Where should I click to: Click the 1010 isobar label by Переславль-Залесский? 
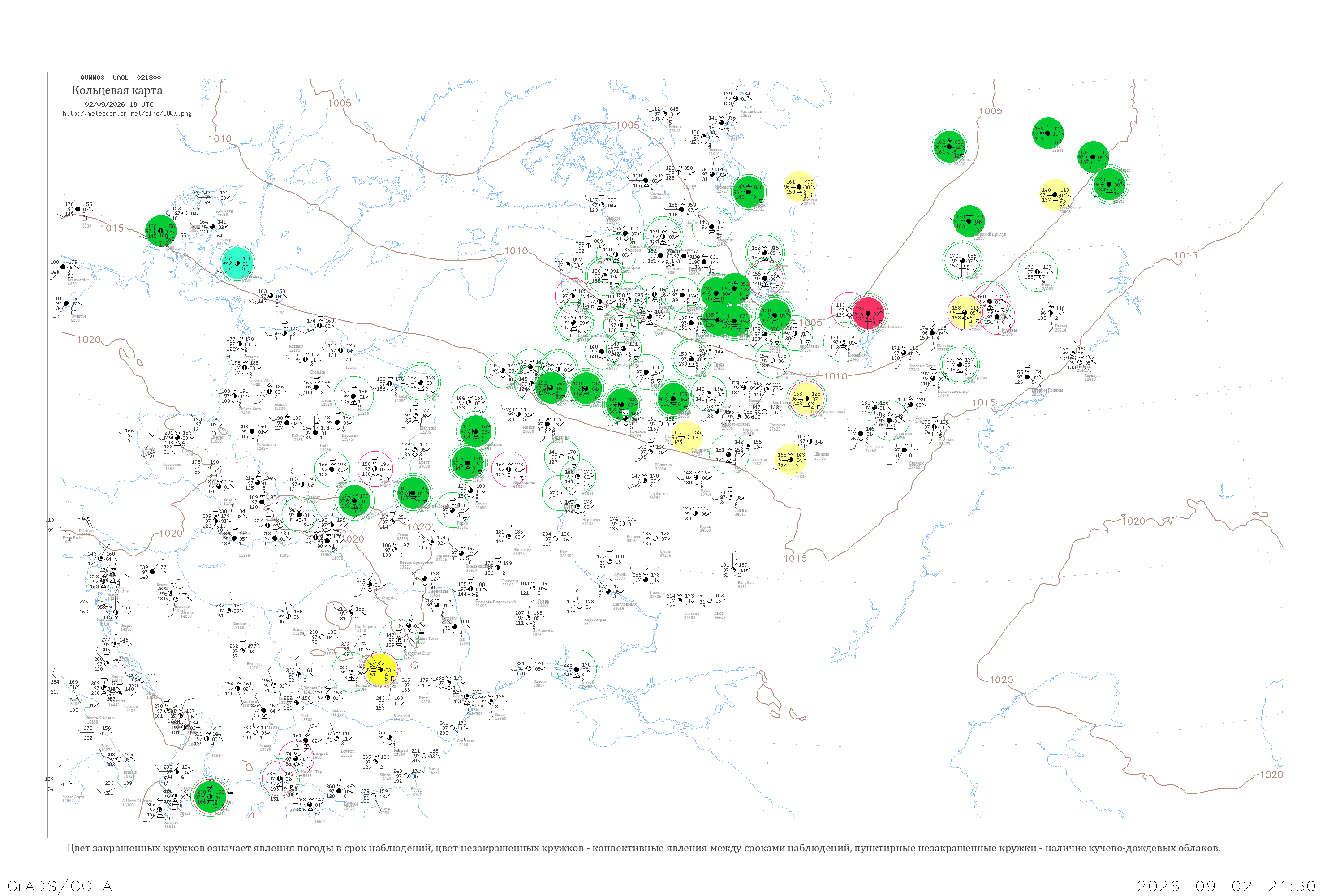pyautogui.click(x=836, y=376)
